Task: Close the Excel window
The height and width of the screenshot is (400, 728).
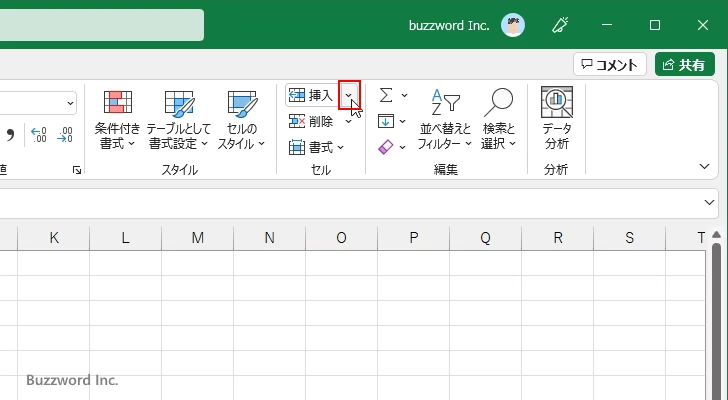Action: (703, 25)
